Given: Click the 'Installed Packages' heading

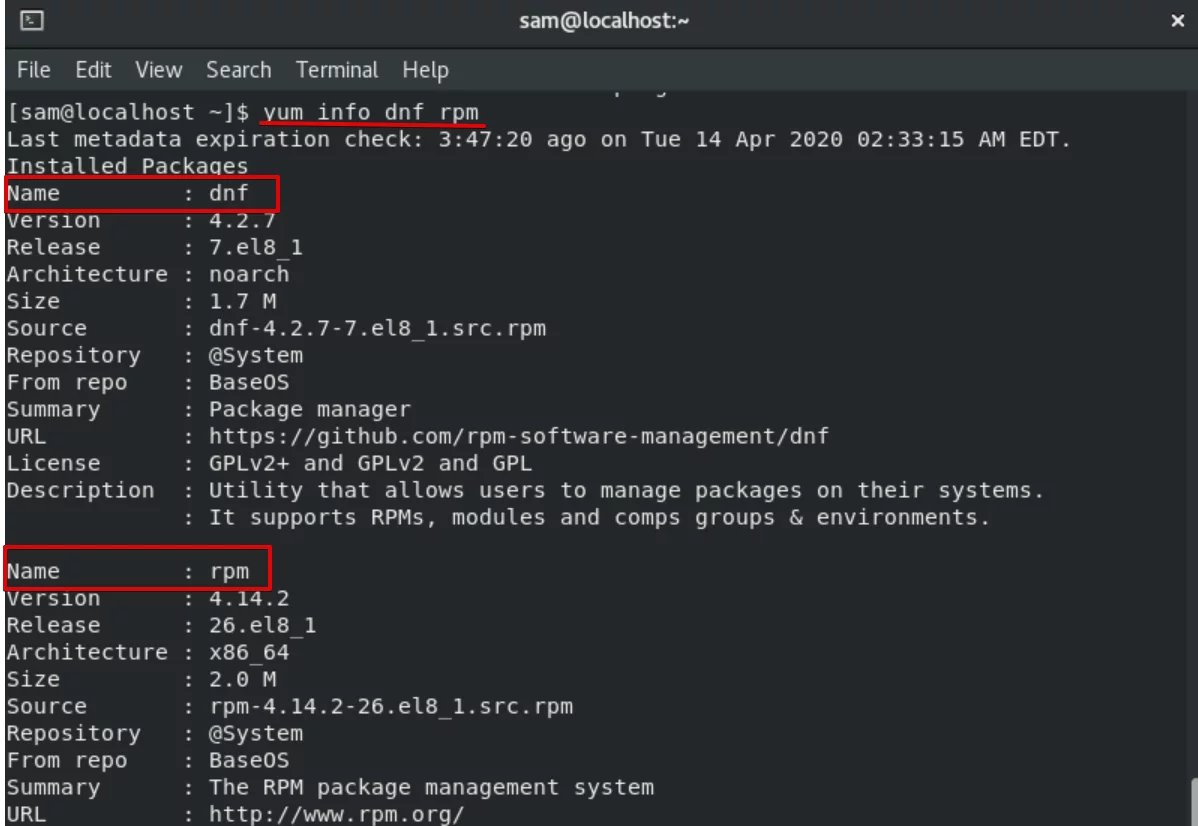Looking at the screenshot, I should pyautogui.click(x=128, y=166).
